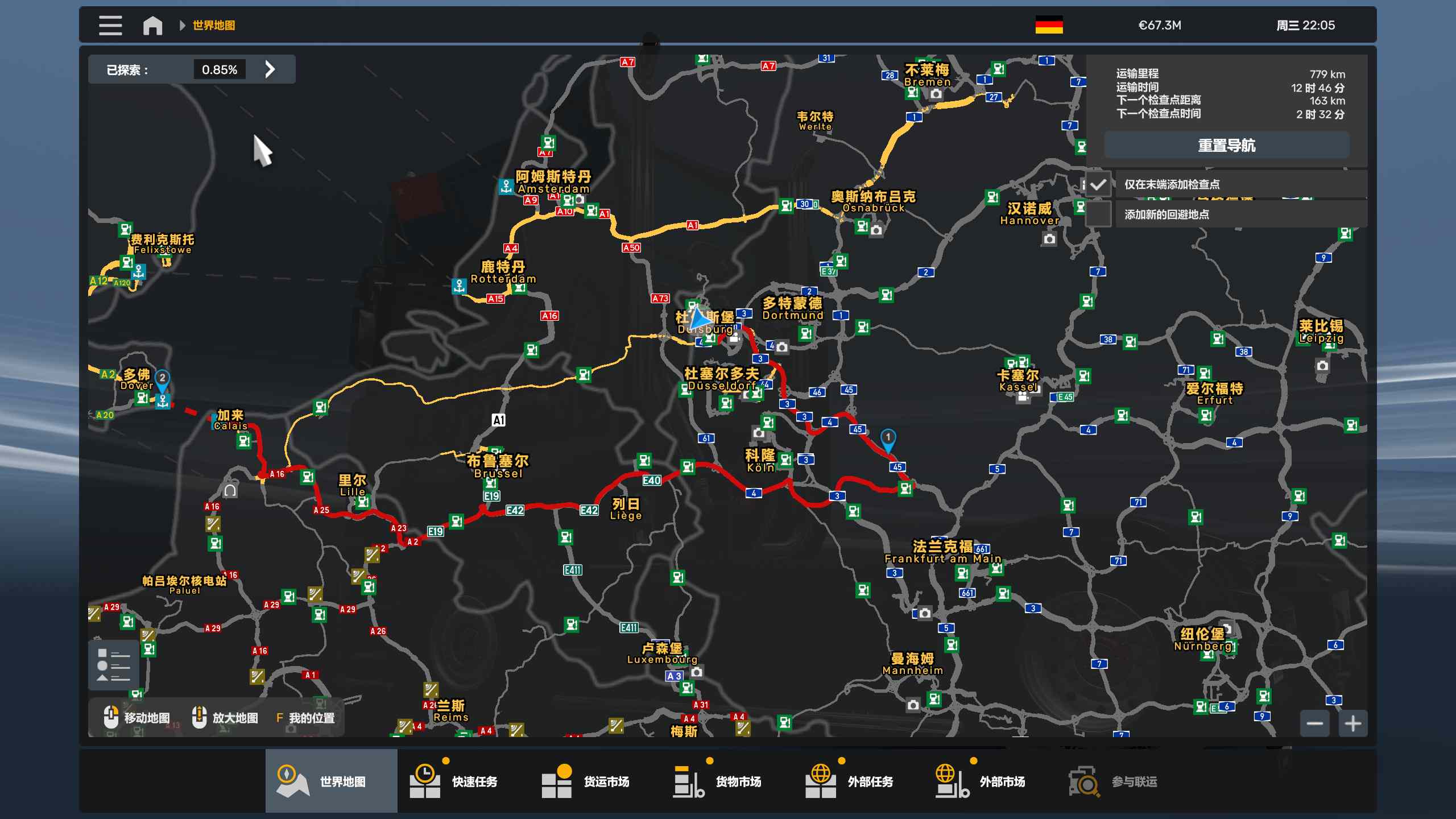The height and width of the screenshot is (819, 1456).
Task: Click the 阿姆斯特丹 Amsterdam city label
Action: [553, 182]
